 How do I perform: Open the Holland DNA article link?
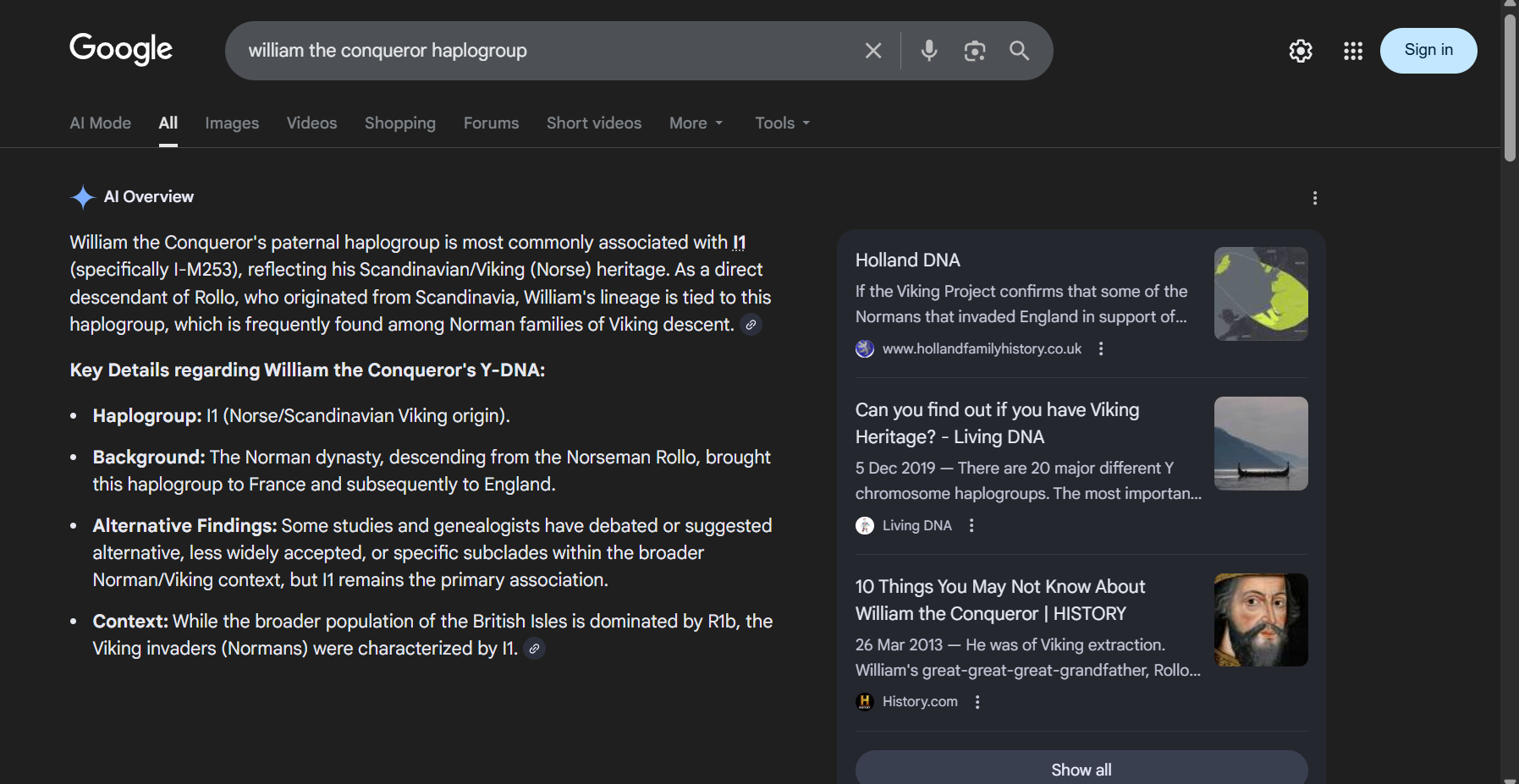pos(907,260)
